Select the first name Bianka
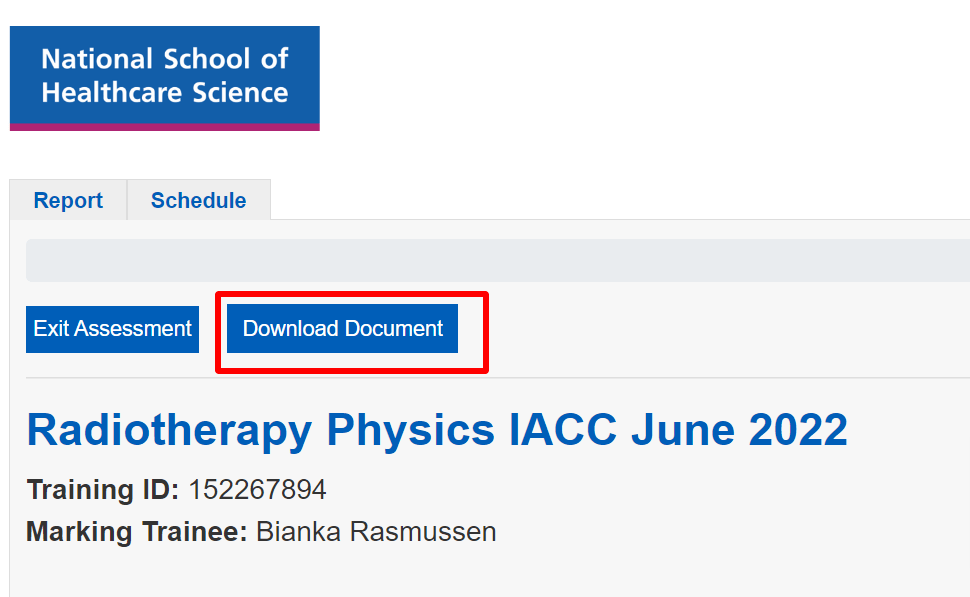 point(298,532)
